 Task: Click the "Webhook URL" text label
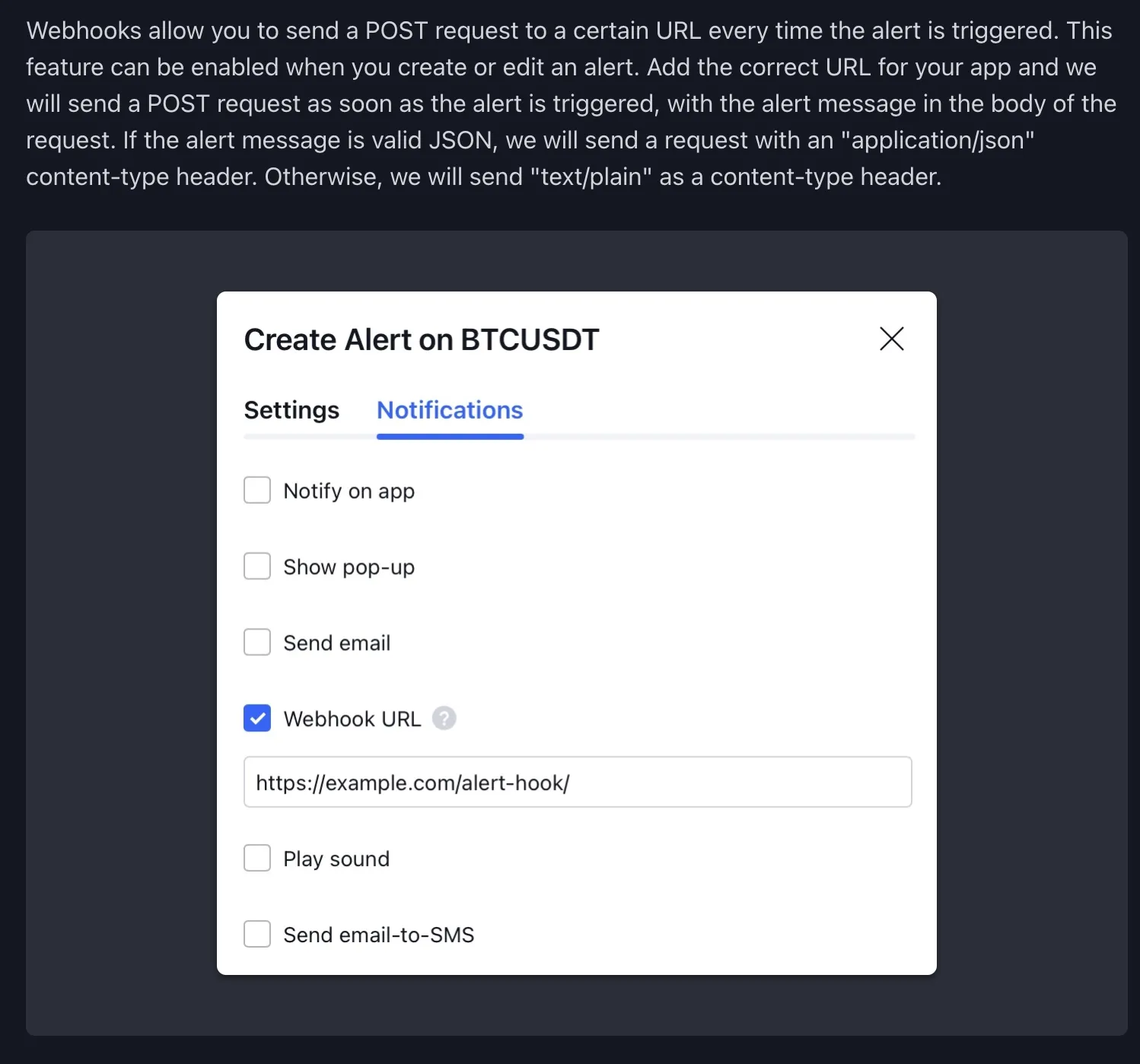pos(352,719)
